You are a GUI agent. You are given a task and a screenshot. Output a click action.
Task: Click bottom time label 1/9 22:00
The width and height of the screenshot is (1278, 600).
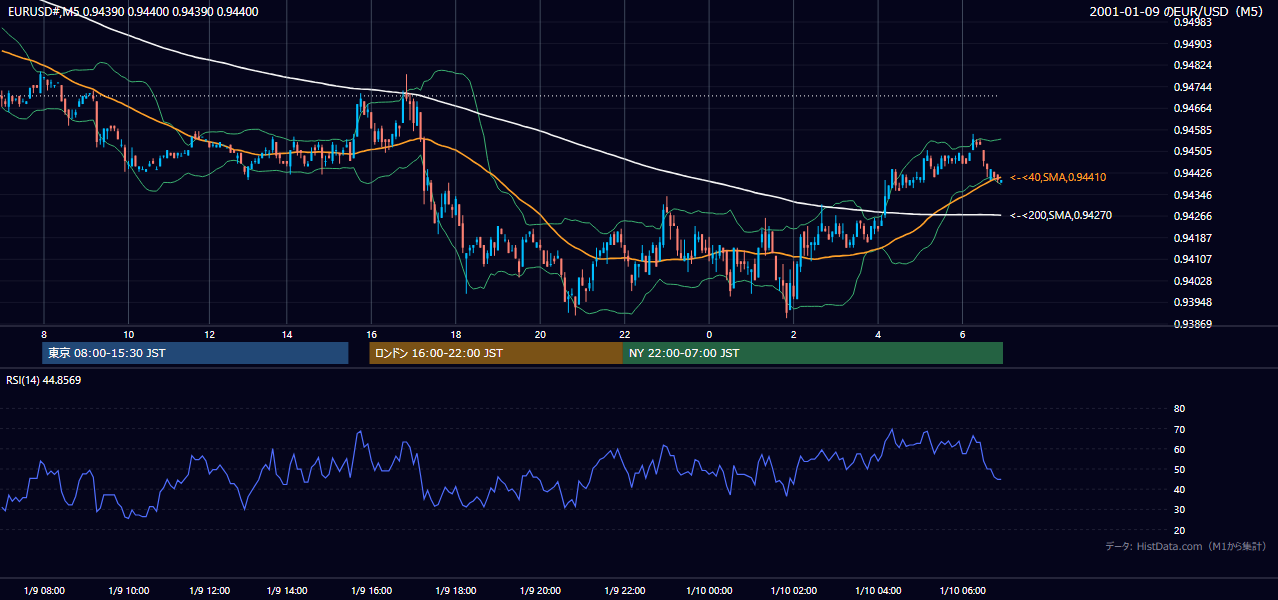click(x=624, y=591)
